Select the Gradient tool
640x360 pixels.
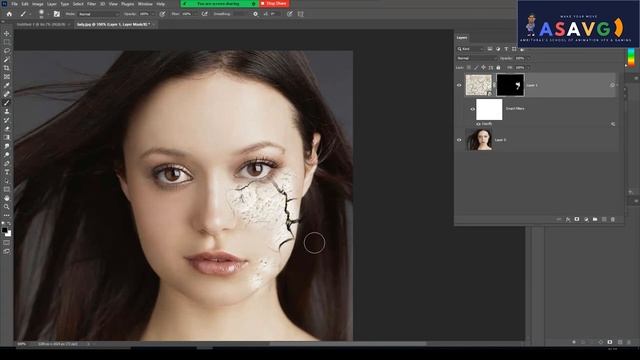(x=7, y=138)
